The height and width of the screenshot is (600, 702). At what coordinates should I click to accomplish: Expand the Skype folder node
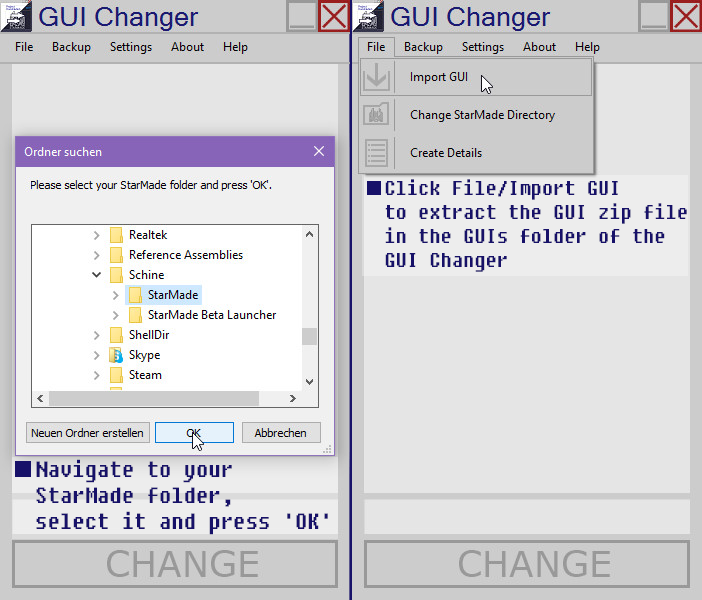click(96, 355)
